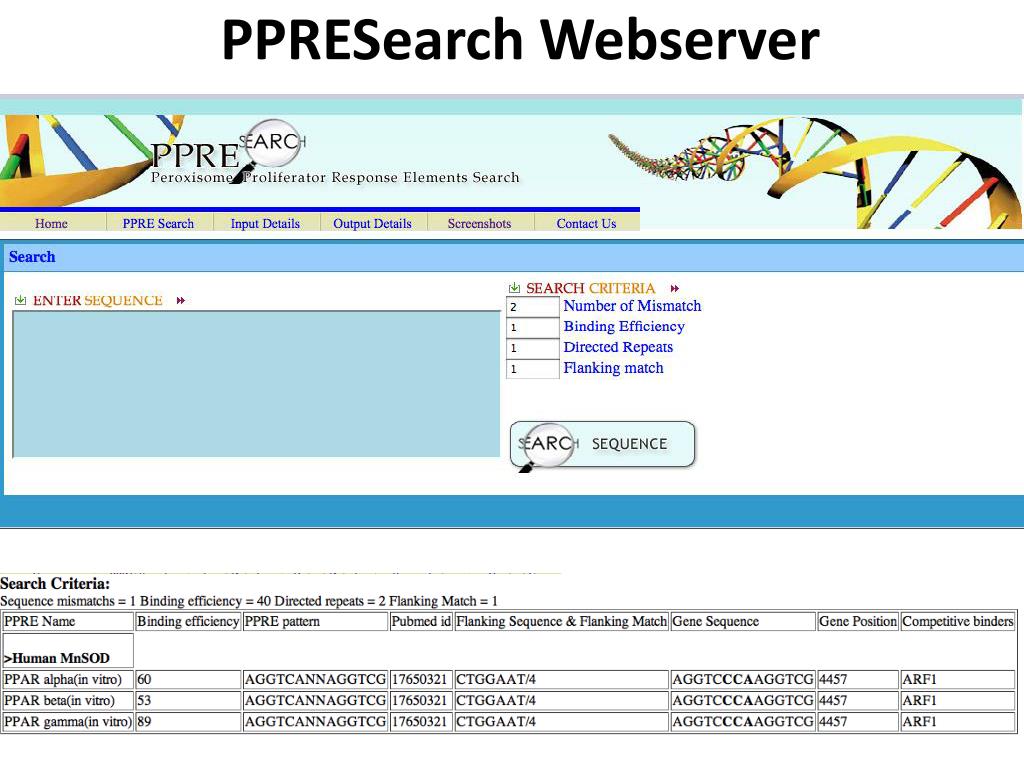Open the Contact Us tab
Screen dimensions: 1024x768
coord(586,223)
